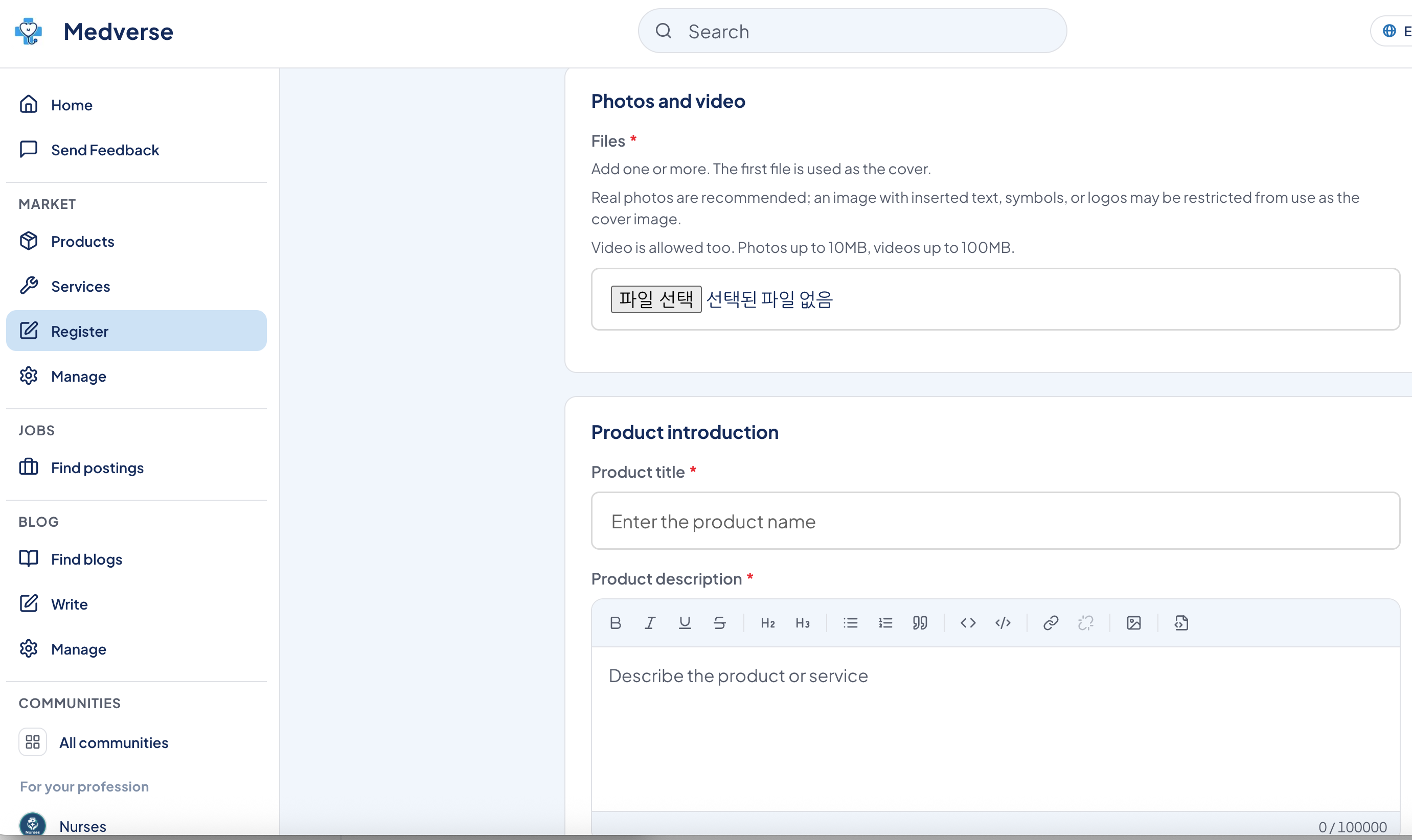The width and height of the screenshot is (1412, 840).
Task: Insert a code block
Action: tap(1003, 623)
